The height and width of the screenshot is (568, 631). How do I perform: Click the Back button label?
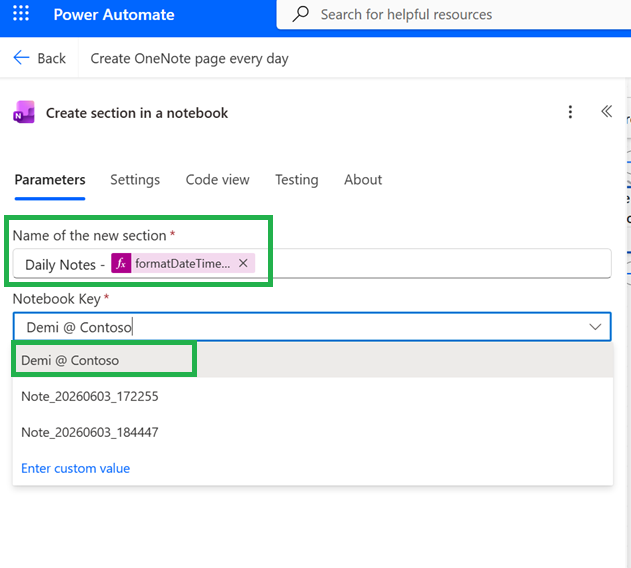(52, 58)
